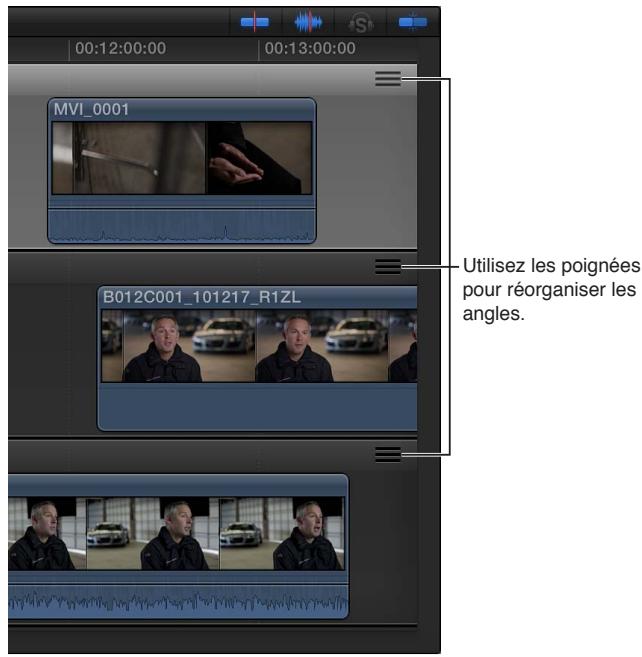The height and width of the screenshot is (657, 642).
Task: Click a man thumbnail in the B012C001_101217_R1ZL clip
Action: 189,346
